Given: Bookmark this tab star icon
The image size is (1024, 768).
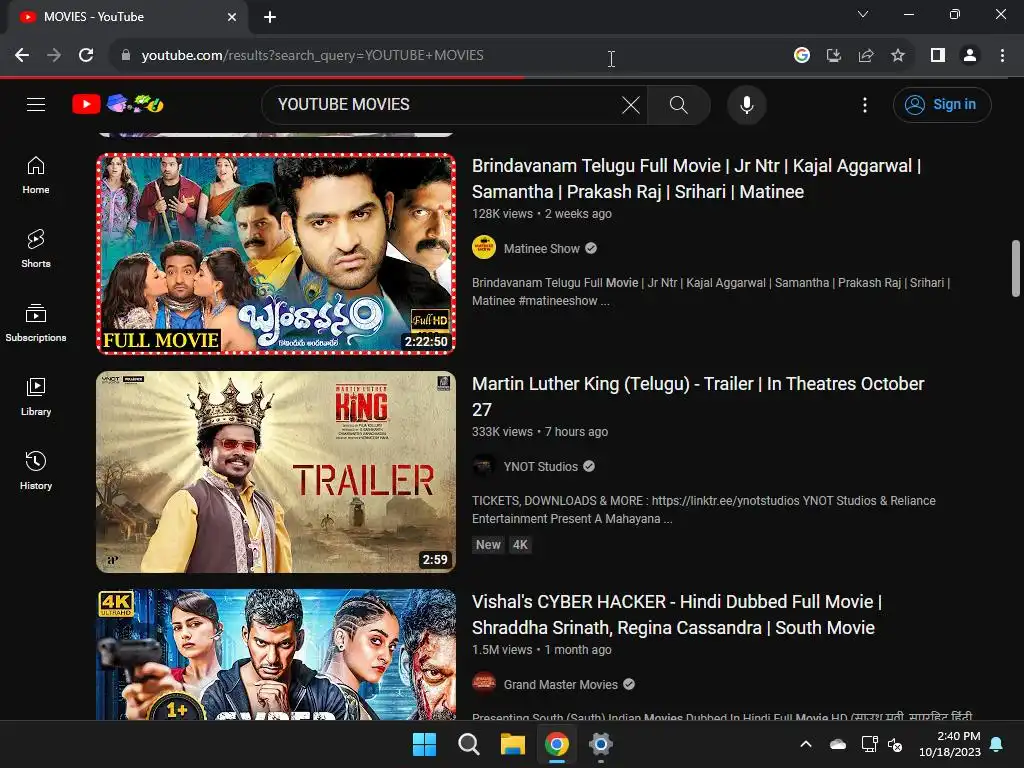Looking at the screenshot, I should (x=898, y=56).
